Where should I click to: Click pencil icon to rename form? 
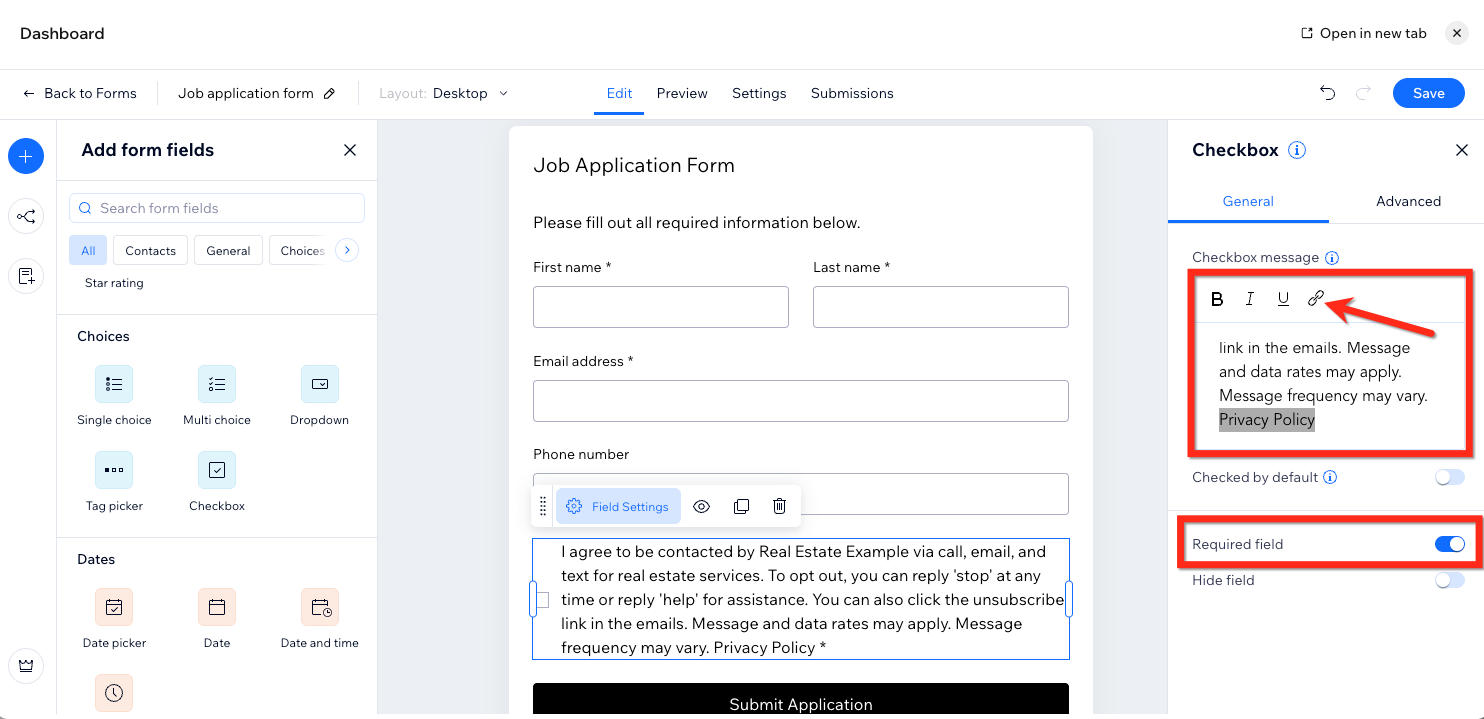point(330,93)
